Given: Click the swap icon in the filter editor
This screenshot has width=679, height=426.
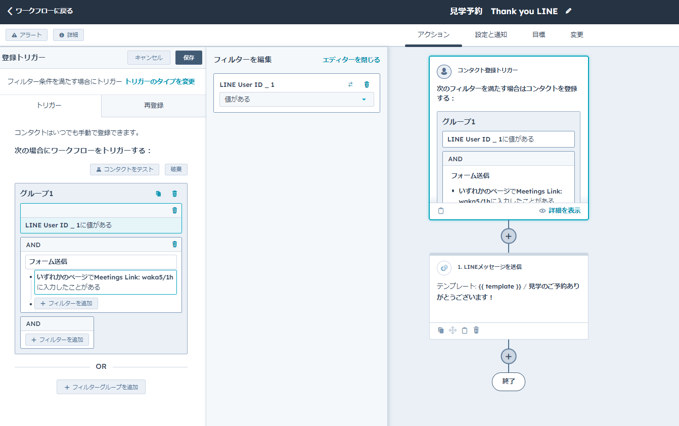Looking at the screenshot, I should pos(350,85).
